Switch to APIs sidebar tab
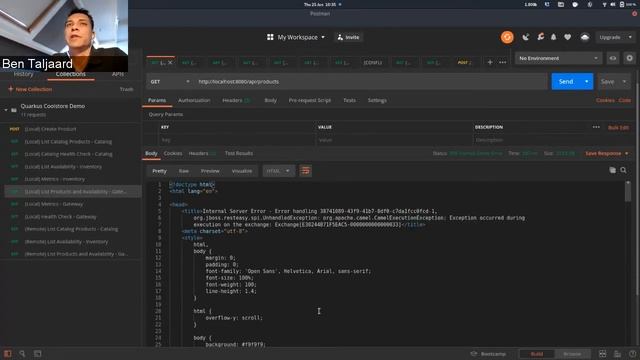Screen dimensions: 640x360 tap(118, 74)
